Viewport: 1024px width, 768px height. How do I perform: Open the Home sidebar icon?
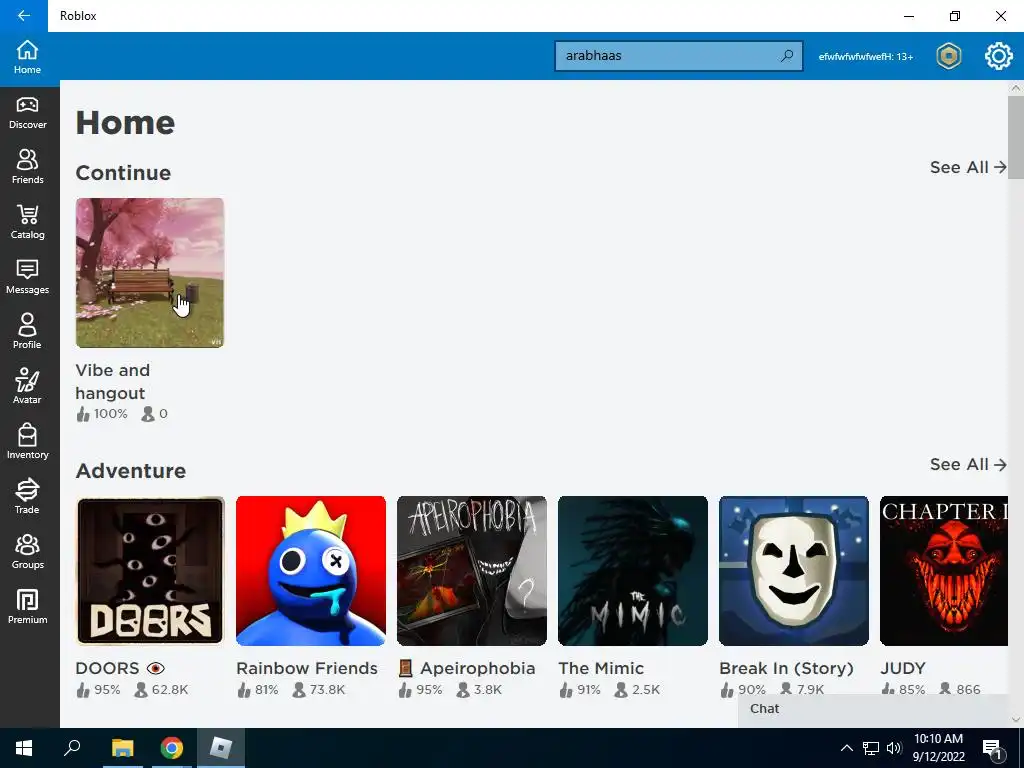pyautogui.click(x=27, y=57)
